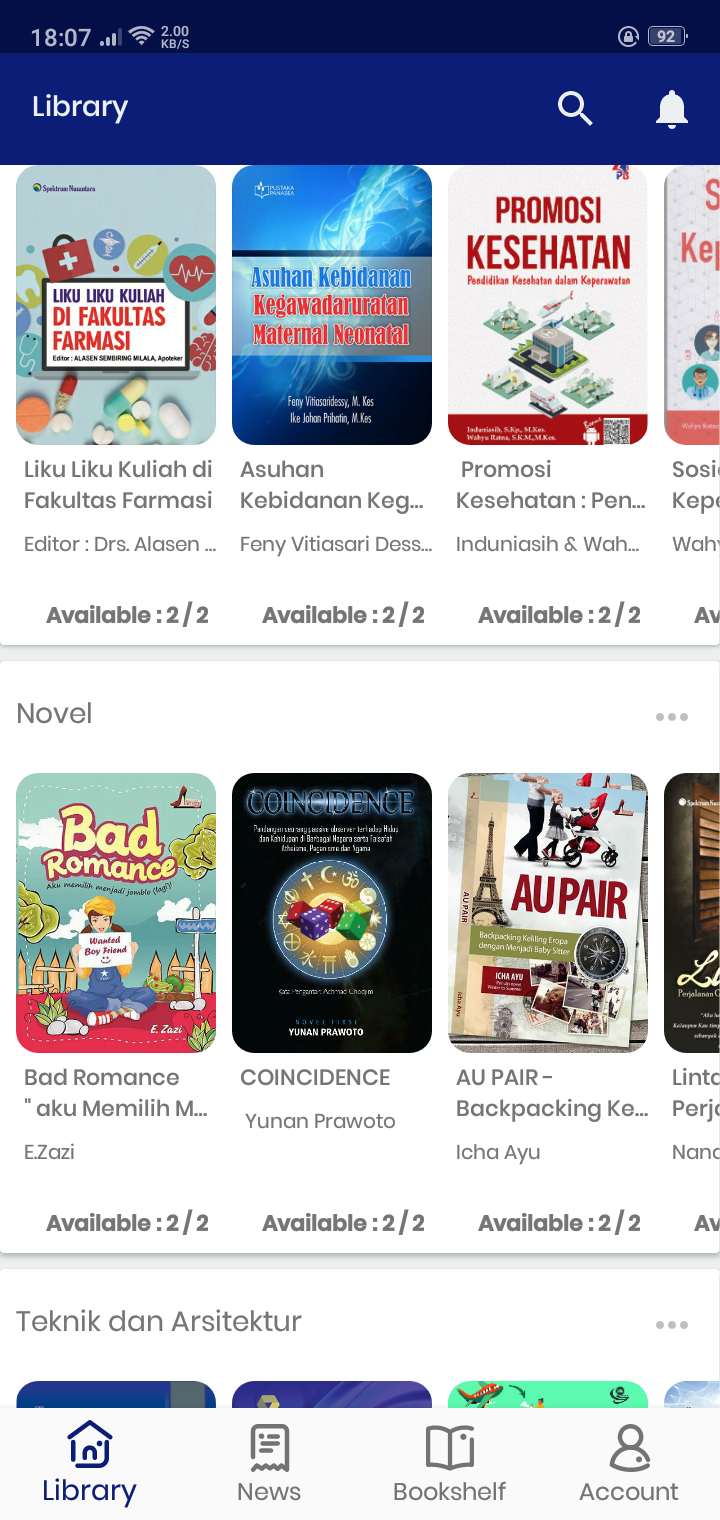Screen dimensions: 720x1520
Task: Tap the Icha Ayu author text
Action: point(498,1152)
